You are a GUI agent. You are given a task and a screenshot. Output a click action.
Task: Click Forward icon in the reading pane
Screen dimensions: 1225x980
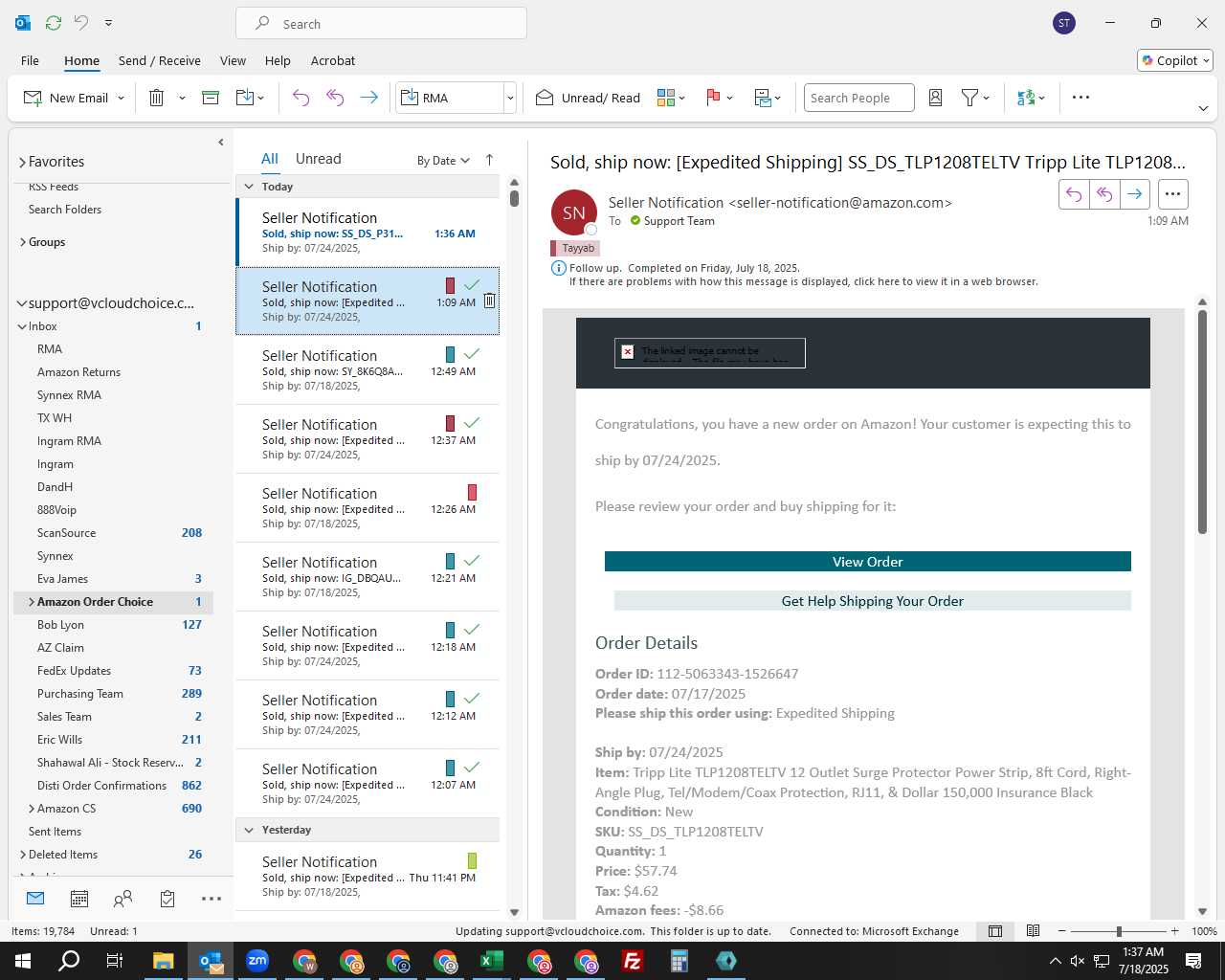tap(1134, 194)
